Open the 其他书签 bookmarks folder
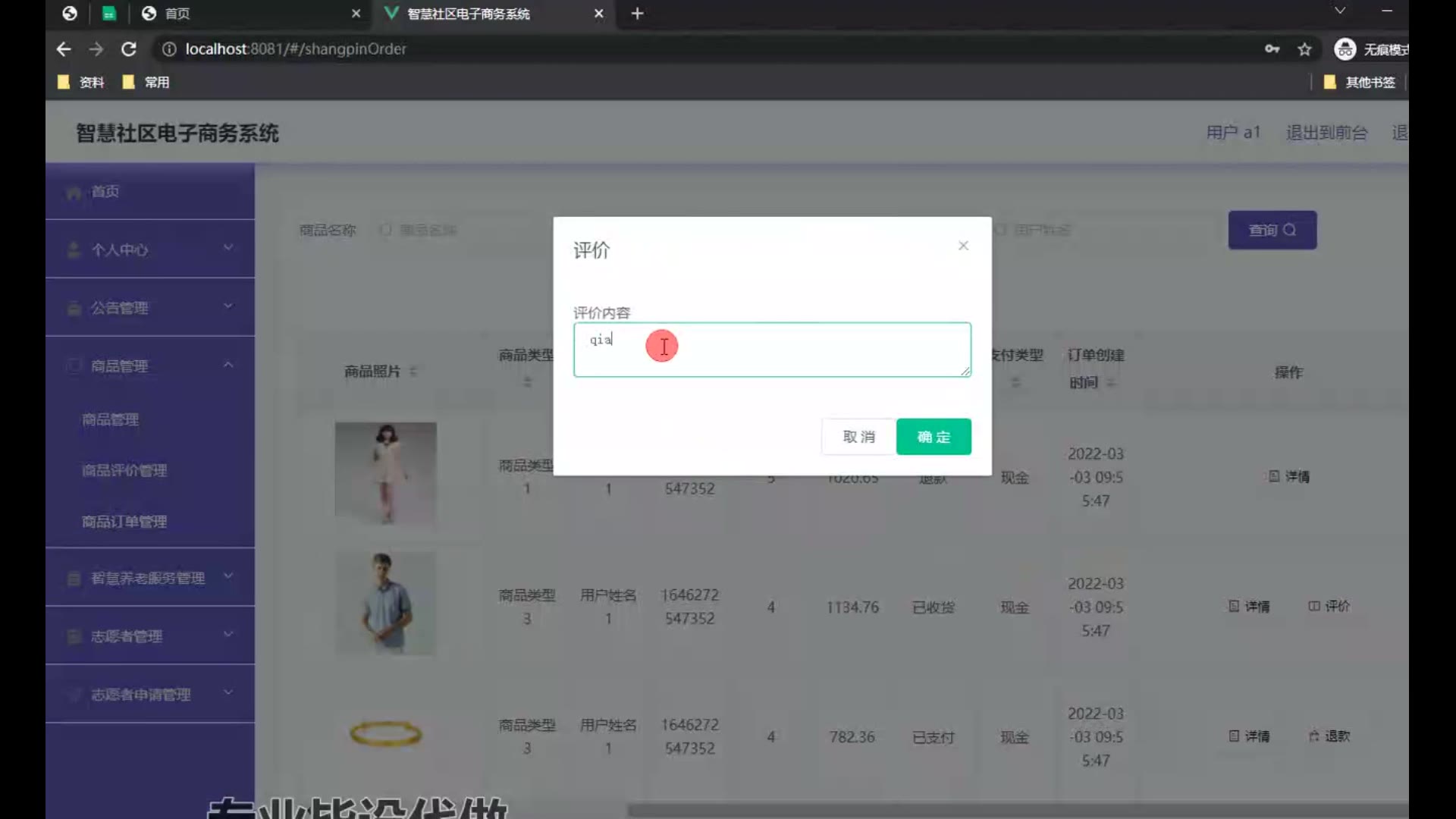The image size is (1456, 819). 1359,82
